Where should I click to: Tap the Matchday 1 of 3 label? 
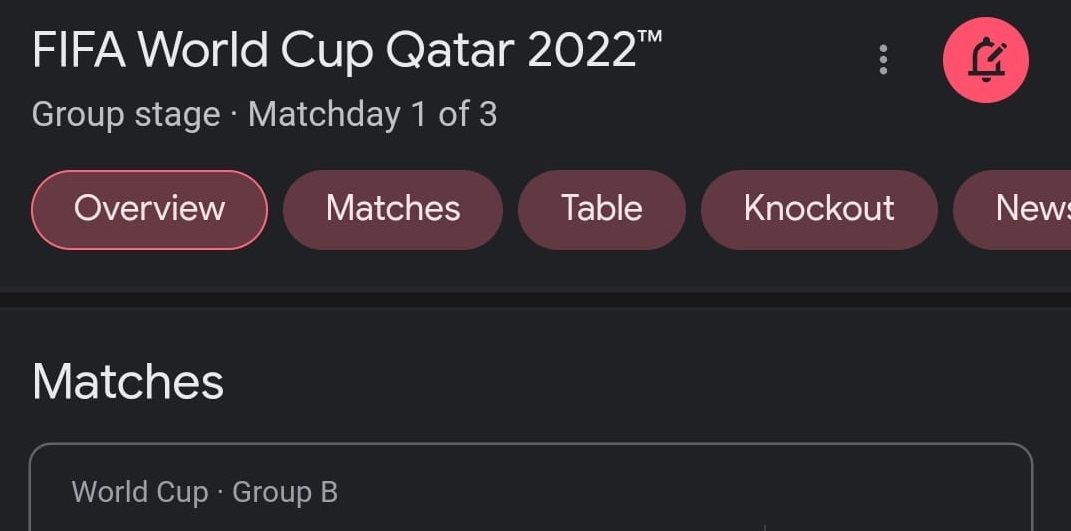pyautogui.click(x=372, y=114)
